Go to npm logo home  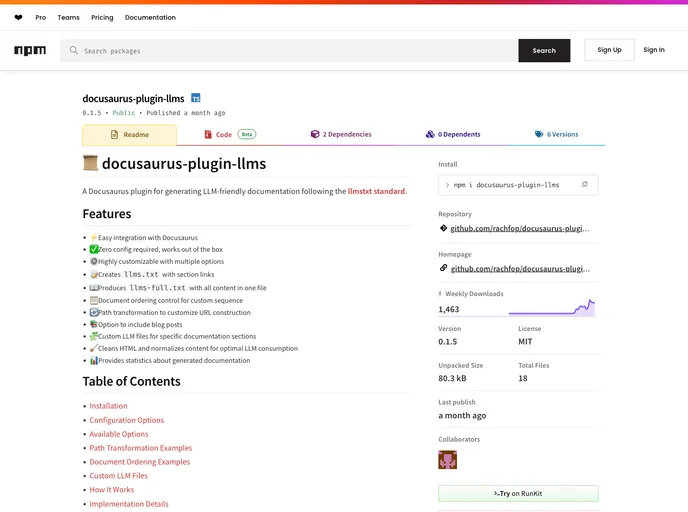(x=30, y=50)
